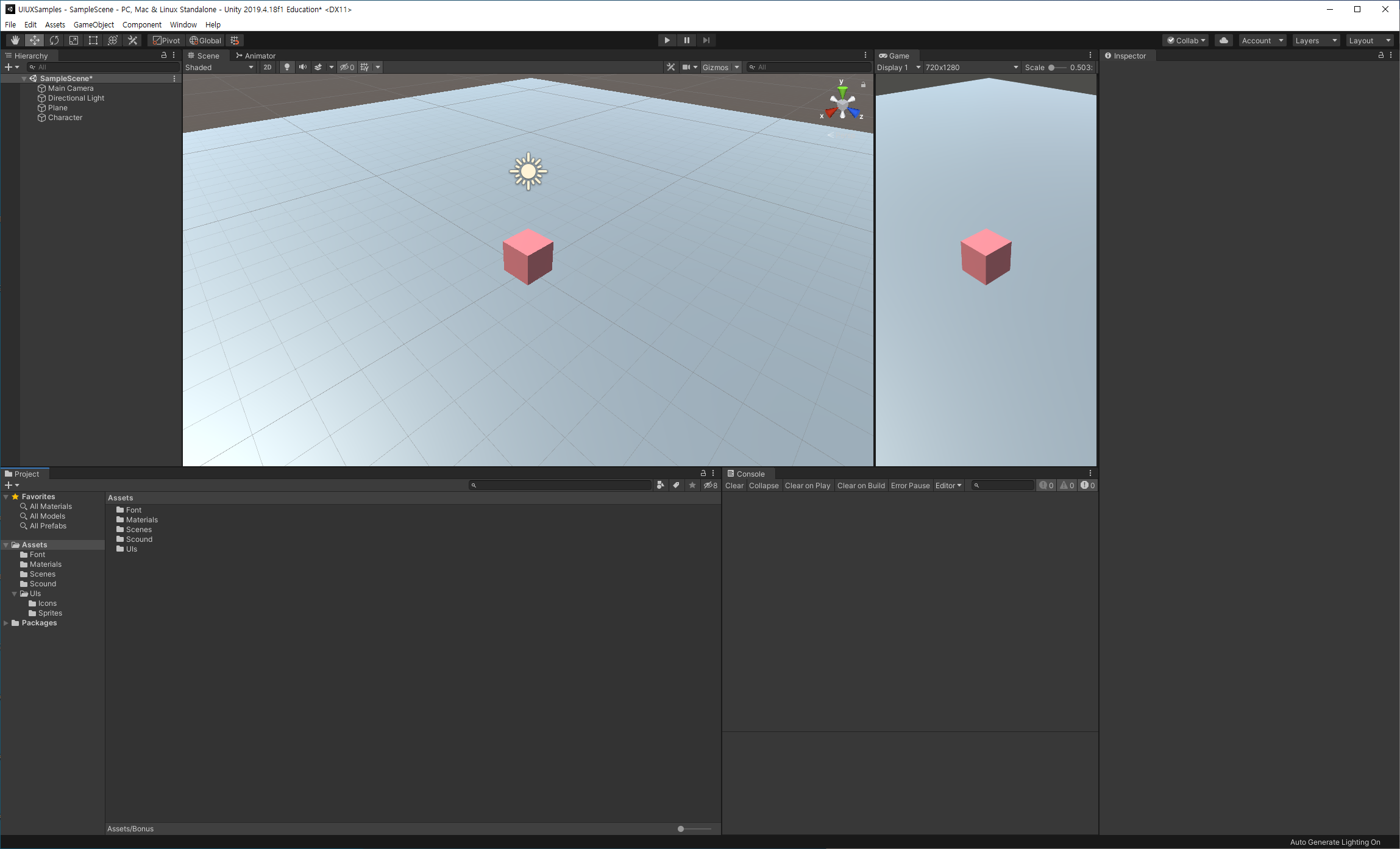Switch to the Animator tab
The image size is (1400, 849).
tap(256, 55)
